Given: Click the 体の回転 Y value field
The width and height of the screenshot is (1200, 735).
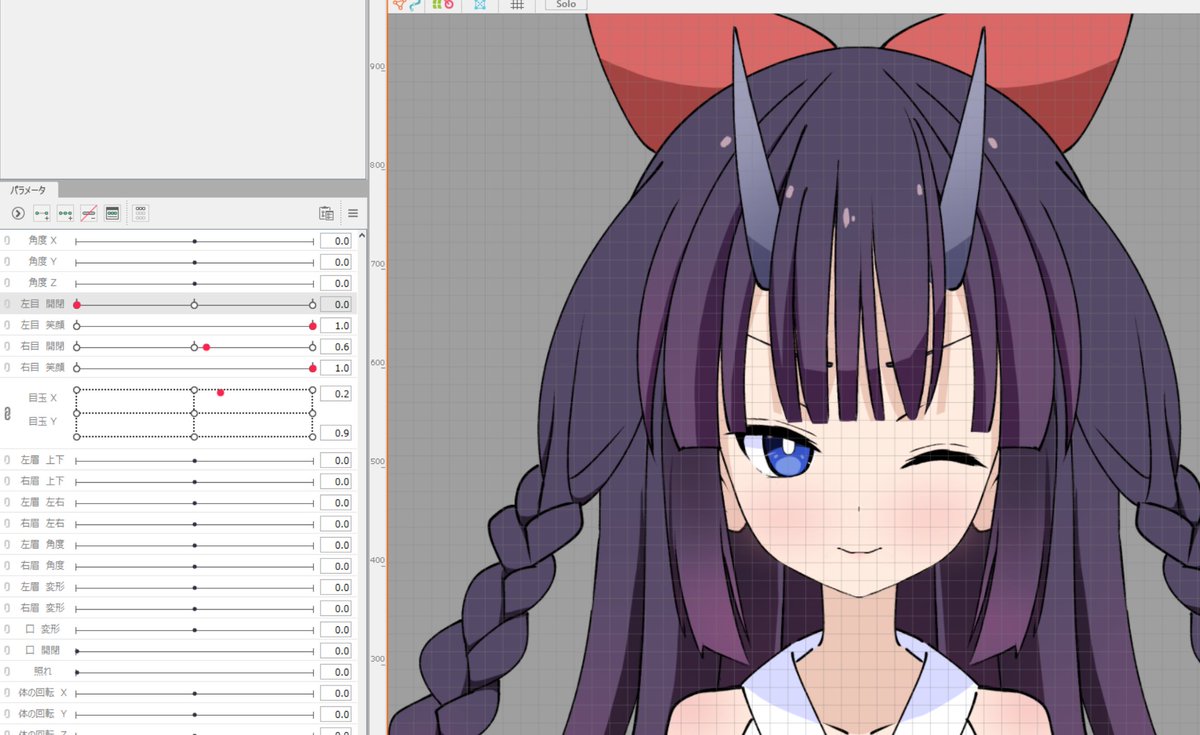Looking at the screenshot, I should pyautogui.click(x=336, y=714).
